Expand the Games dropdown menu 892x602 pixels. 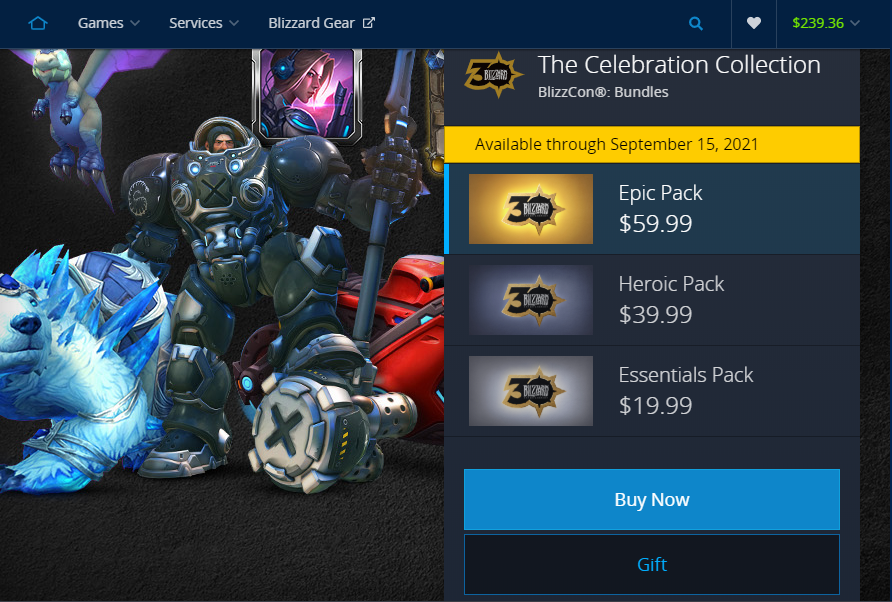tap(109, 23)
